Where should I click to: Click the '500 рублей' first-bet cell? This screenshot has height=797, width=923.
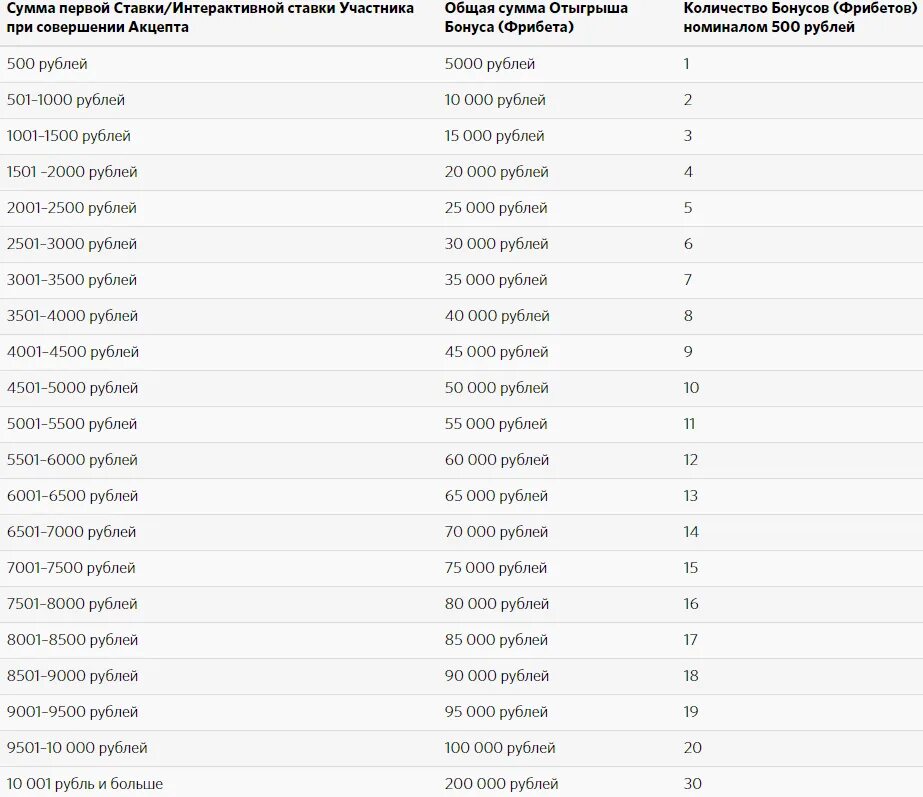pos(218,64)
